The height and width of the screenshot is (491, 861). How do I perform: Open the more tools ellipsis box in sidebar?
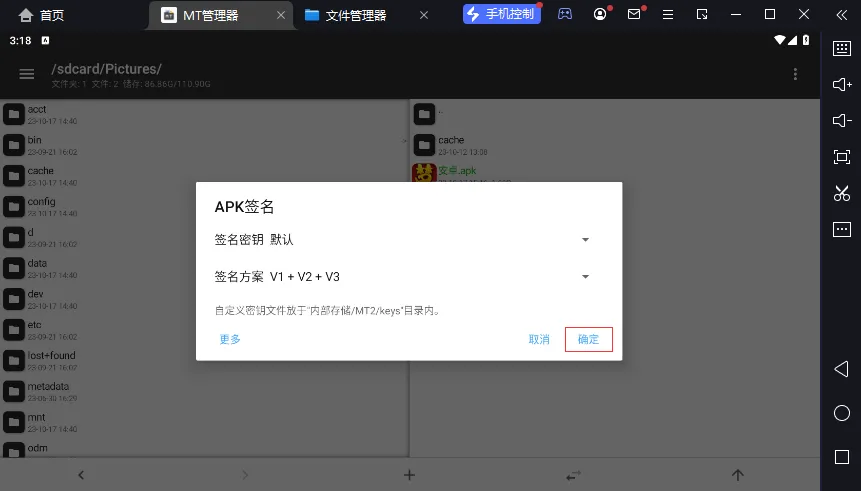842,230
